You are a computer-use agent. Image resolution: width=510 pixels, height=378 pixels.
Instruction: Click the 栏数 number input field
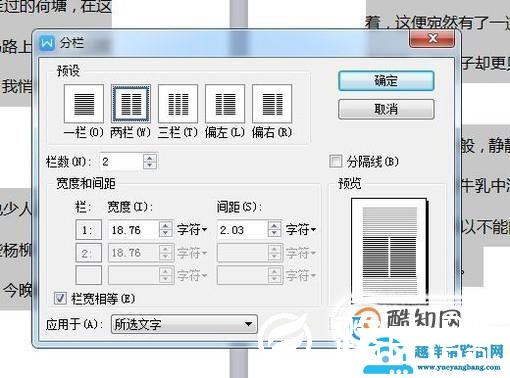(121, 162)
